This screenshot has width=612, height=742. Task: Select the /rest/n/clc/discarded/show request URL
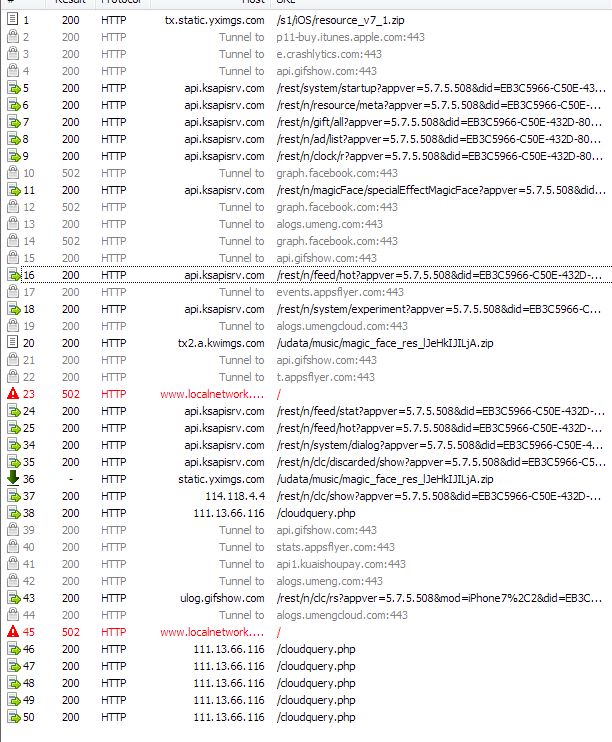(x=441, y=462)
